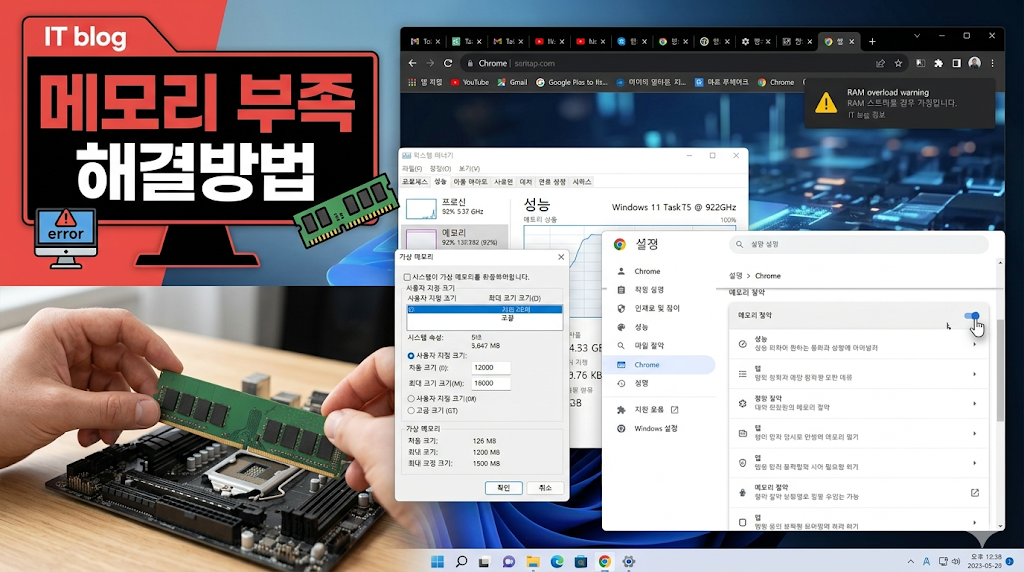Open the apps grid bookmark icon
The image size is (1024, 572).
pos(411,82)
